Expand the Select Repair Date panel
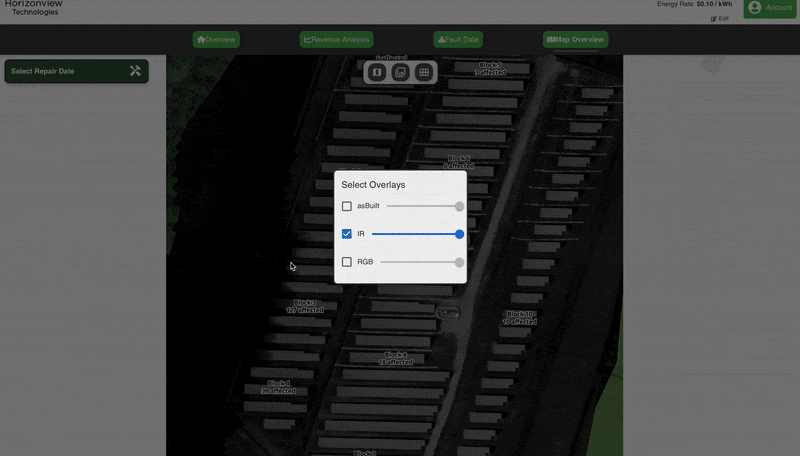 [x=76, y=71]
